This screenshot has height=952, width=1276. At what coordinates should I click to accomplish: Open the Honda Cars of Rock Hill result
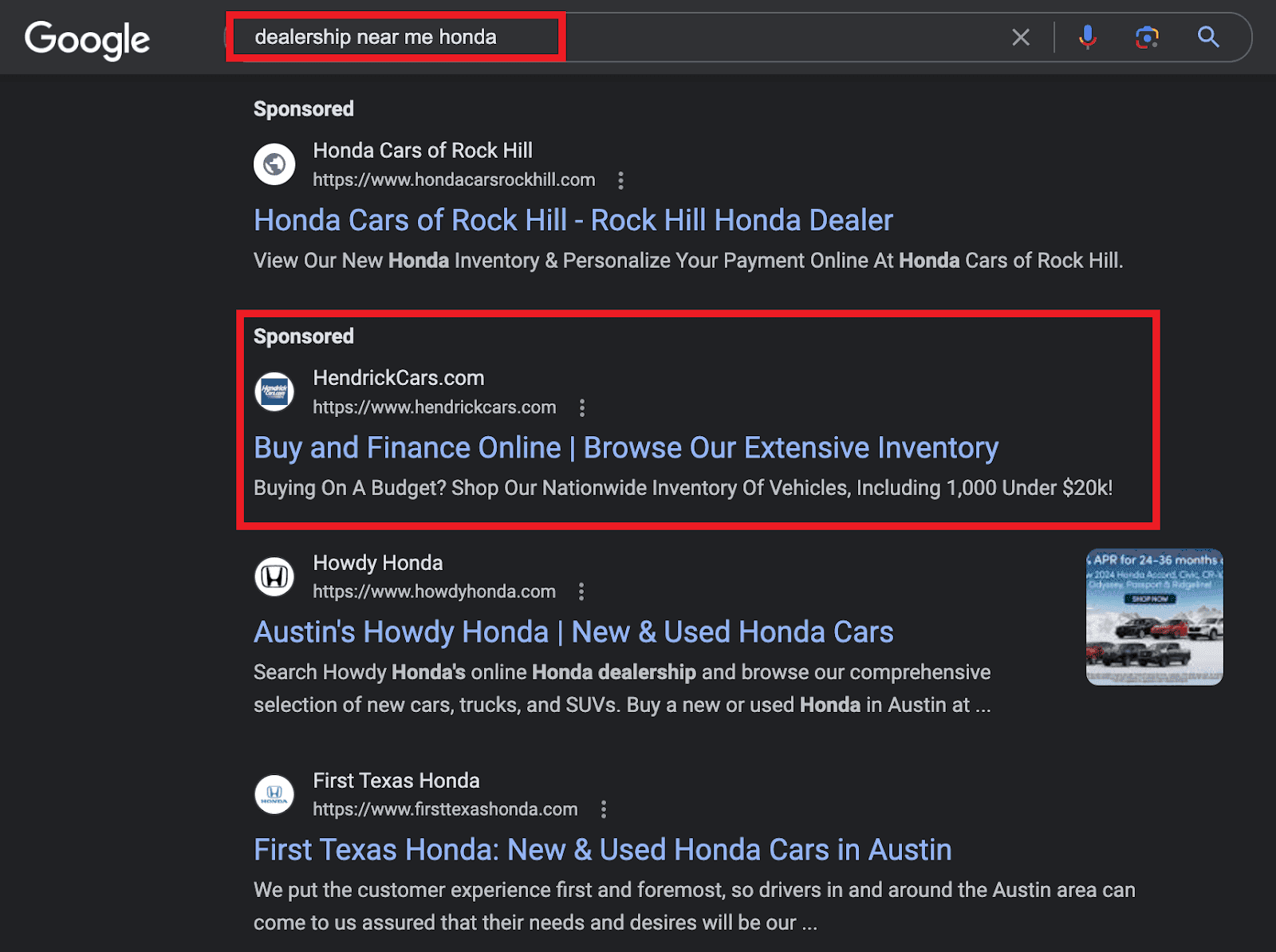(573, 220)
